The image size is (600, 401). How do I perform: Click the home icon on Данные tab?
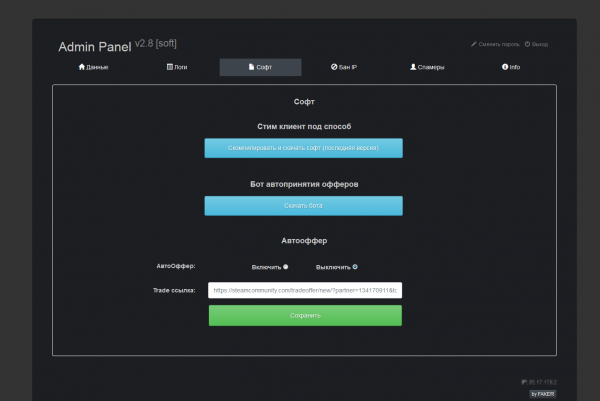click(x=81, y=67)
